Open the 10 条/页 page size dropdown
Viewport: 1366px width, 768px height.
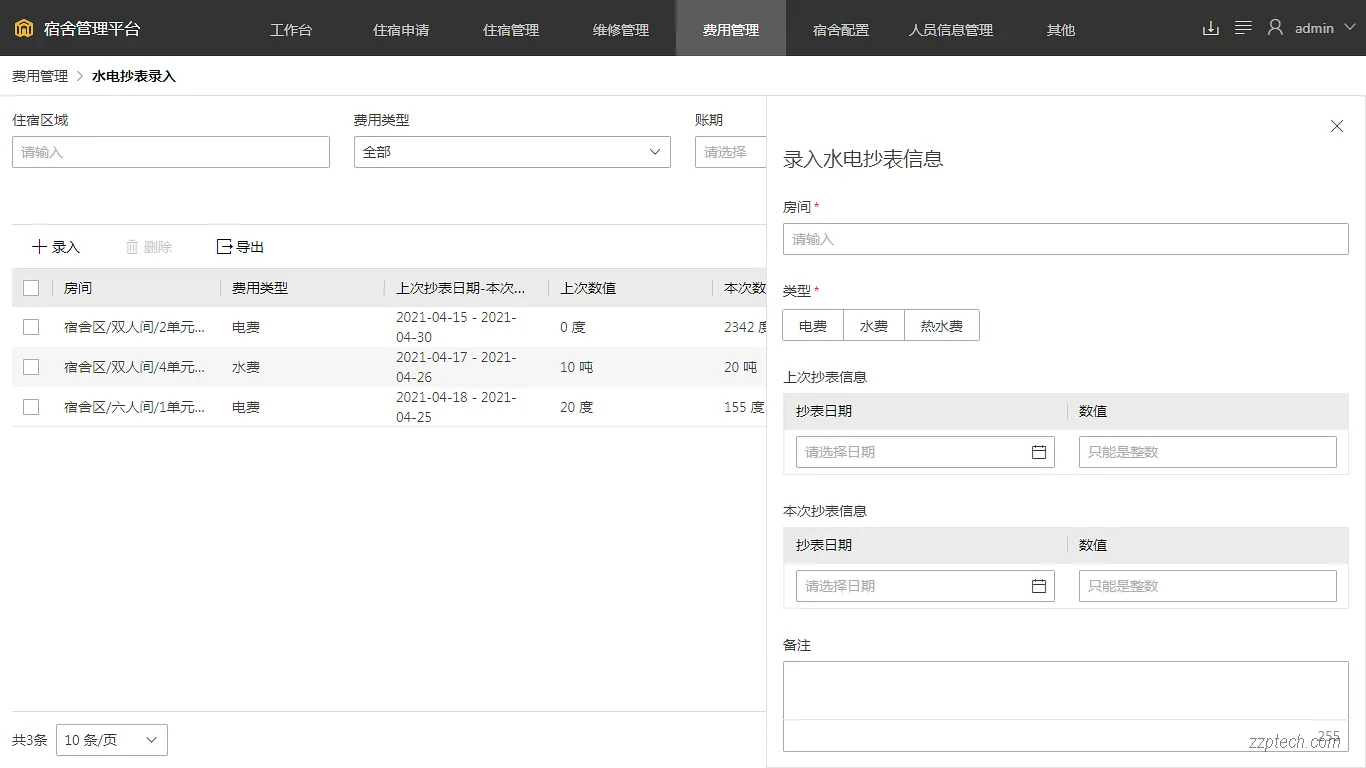coord(111,740)
